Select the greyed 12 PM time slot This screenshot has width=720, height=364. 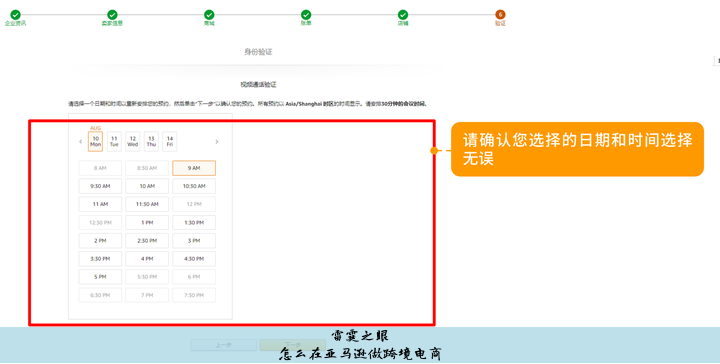[194, 204]
